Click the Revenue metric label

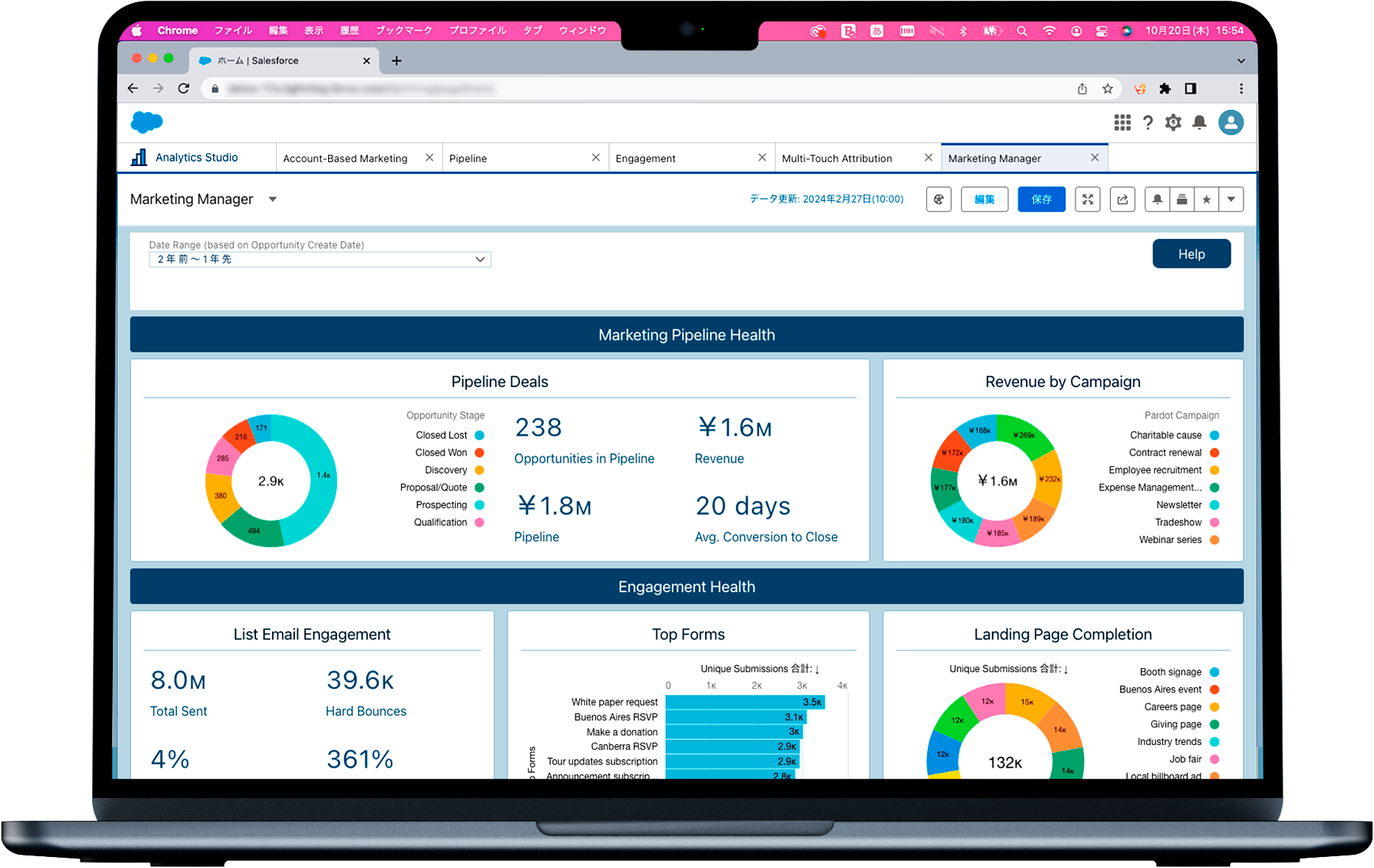click(x=719, y=459)
